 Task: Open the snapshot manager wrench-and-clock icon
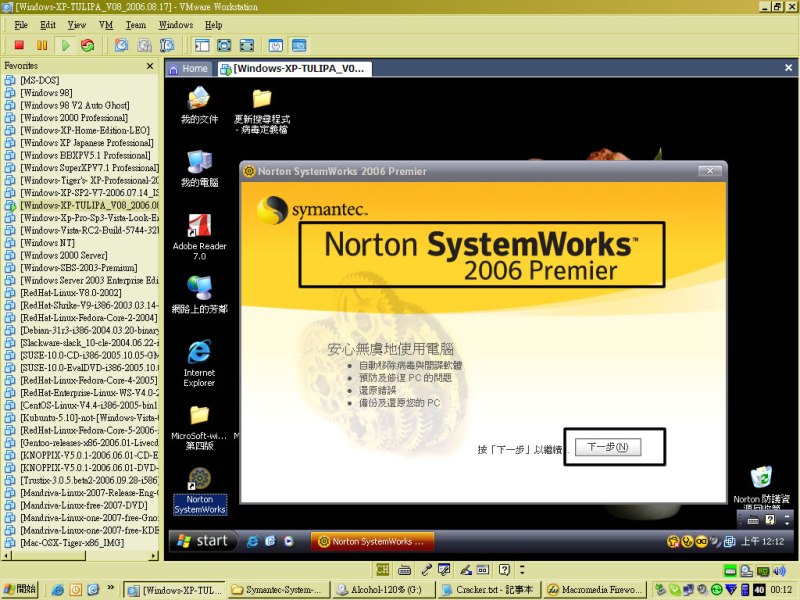click(x=167, y=45)
